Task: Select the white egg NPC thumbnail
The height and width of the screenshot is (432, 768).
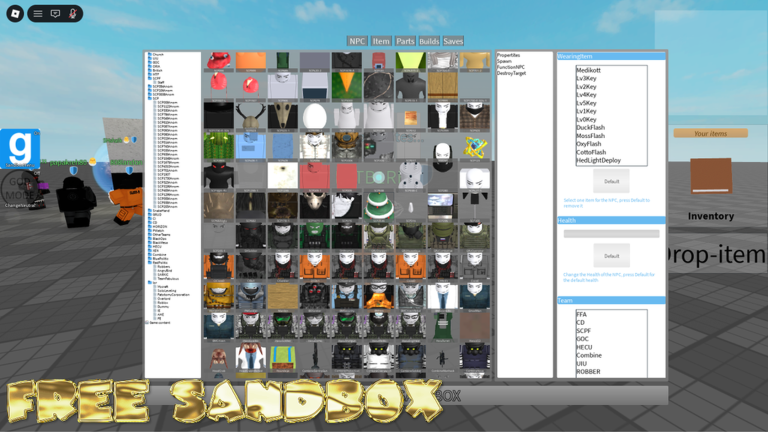Action: (314, 117)
